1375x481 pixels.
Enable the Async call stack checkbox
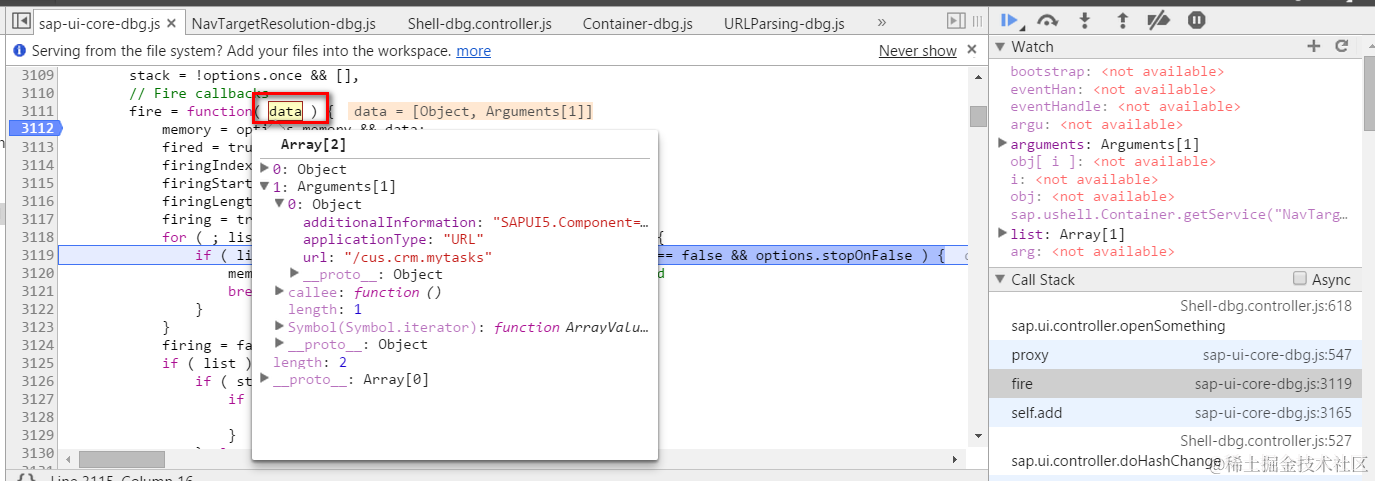1300,279
